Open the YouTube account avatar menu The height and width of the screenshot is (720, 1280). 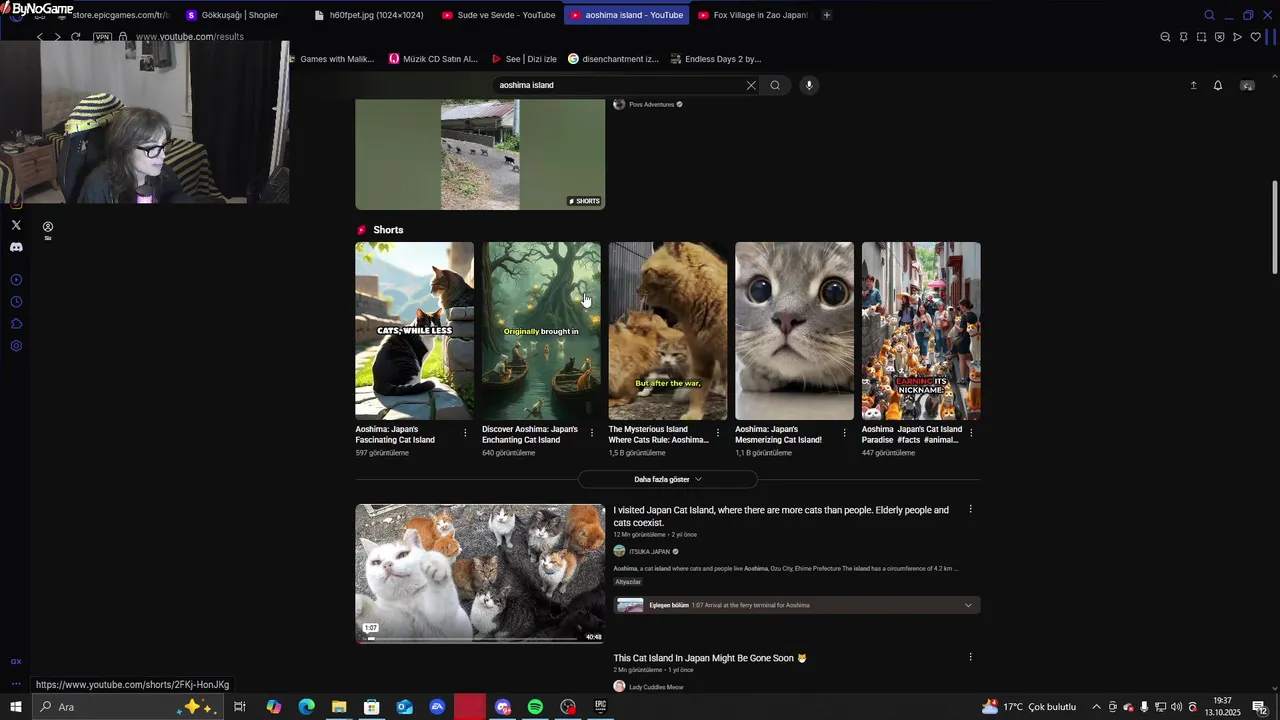(x=1247, y=85)
